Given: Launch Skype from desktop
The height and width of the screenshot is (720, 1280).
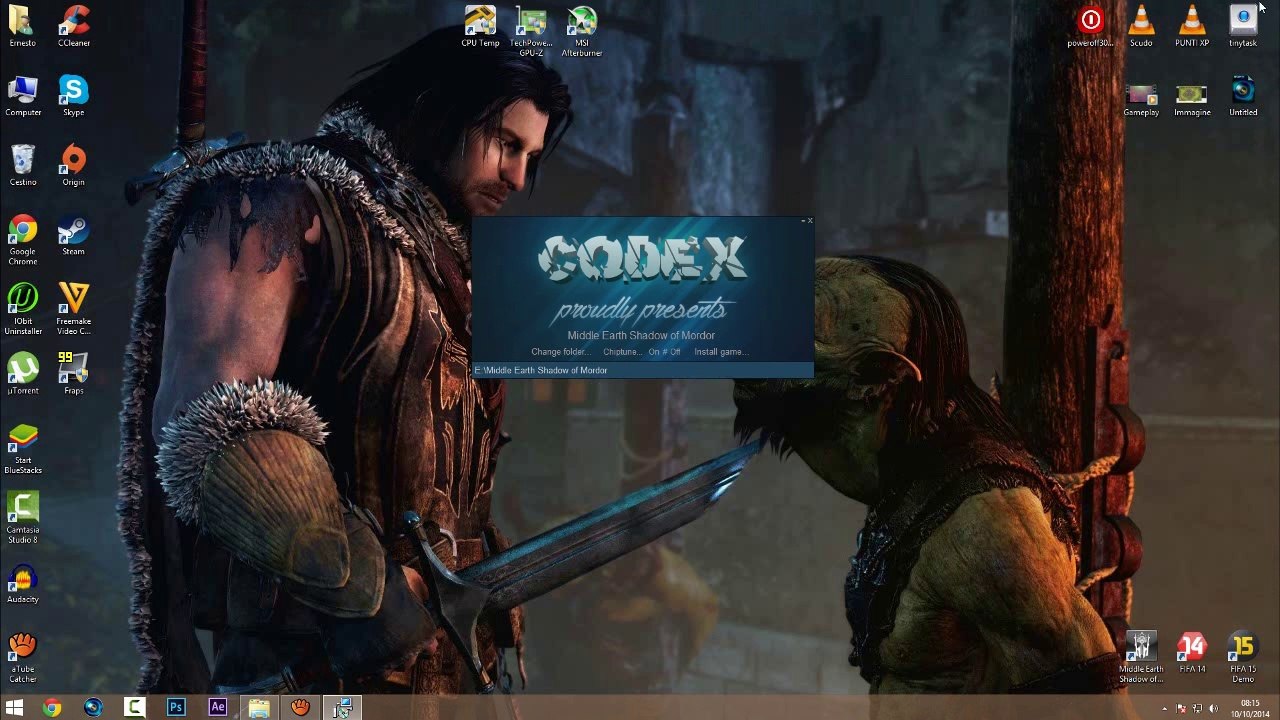Looking at the screenshot, I should (x=74, y=96).
